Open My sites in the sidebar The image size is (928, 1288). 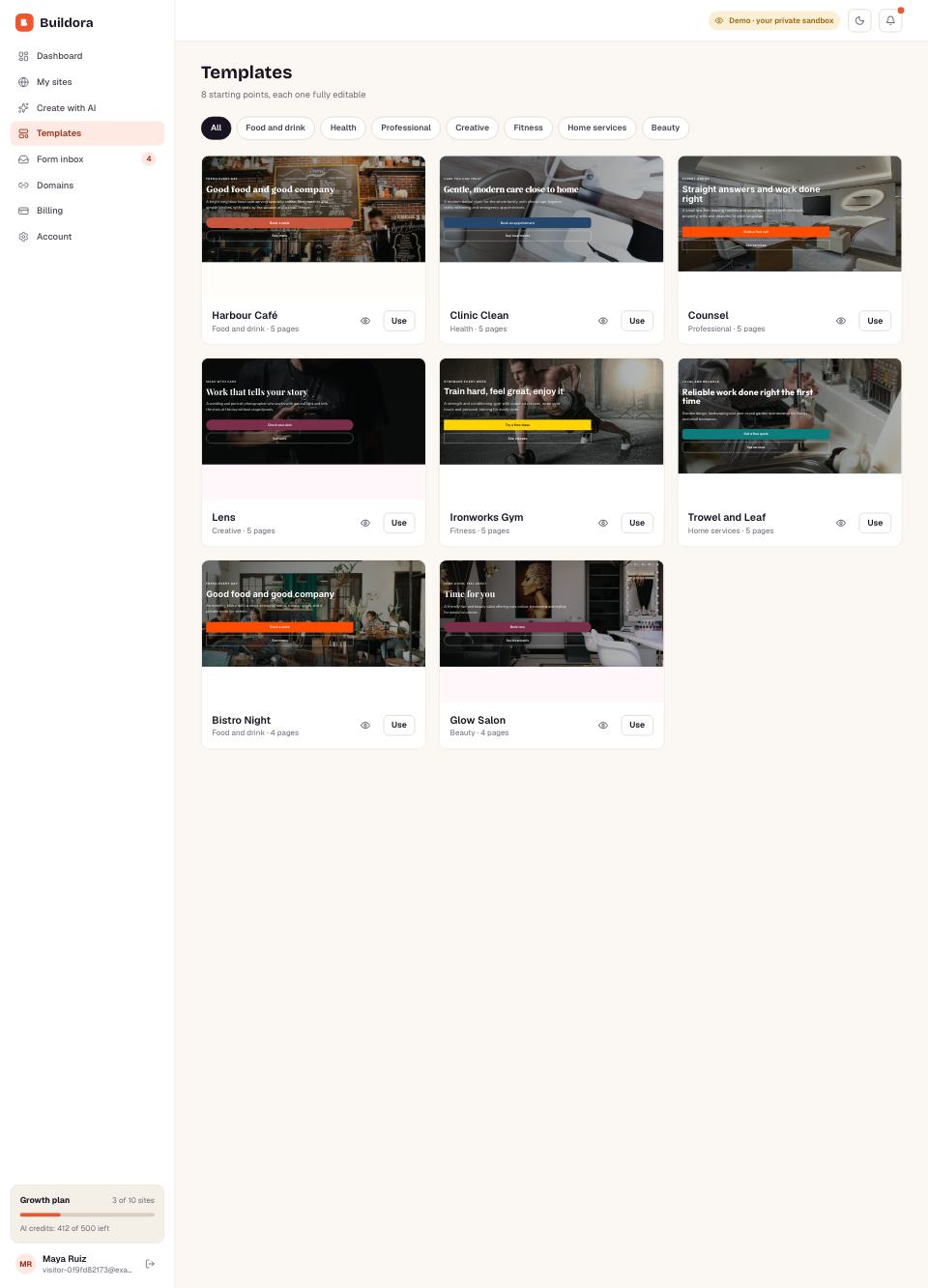pos(87,82)
